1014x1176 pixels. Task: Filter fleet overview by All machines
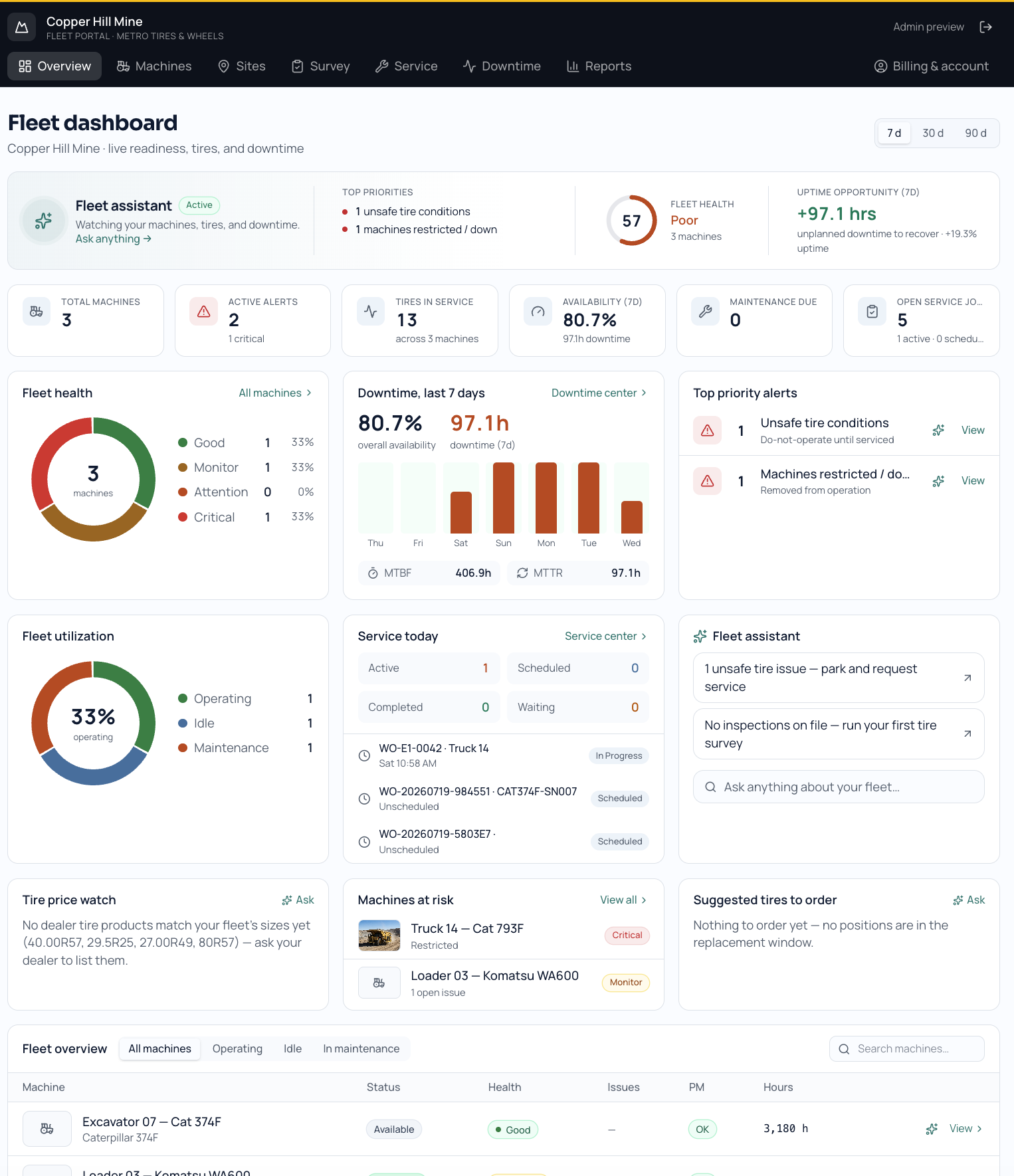[x=159, y=1049]
